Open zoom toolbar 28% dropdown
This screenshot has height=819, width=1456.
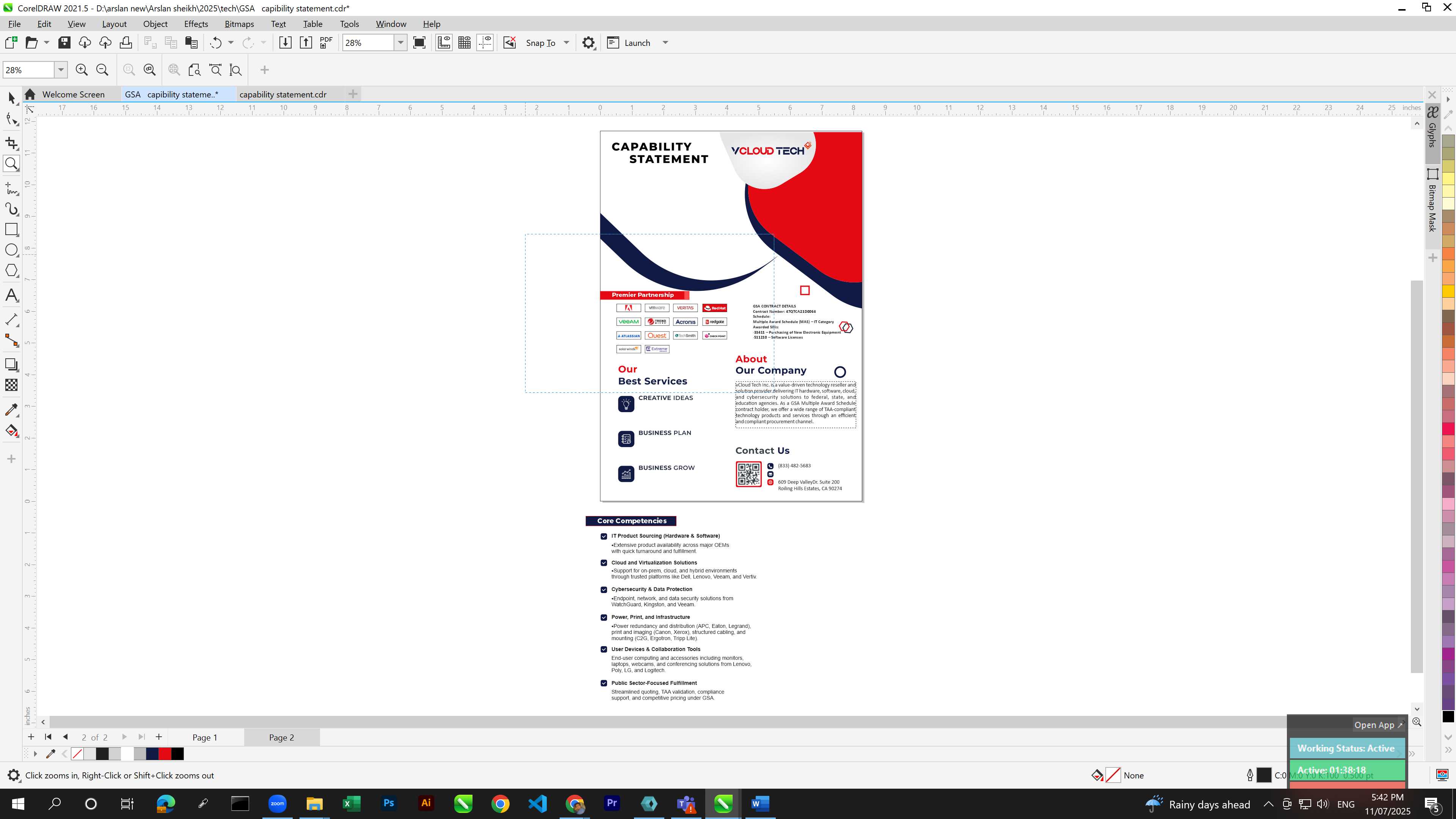pos(61,70)
